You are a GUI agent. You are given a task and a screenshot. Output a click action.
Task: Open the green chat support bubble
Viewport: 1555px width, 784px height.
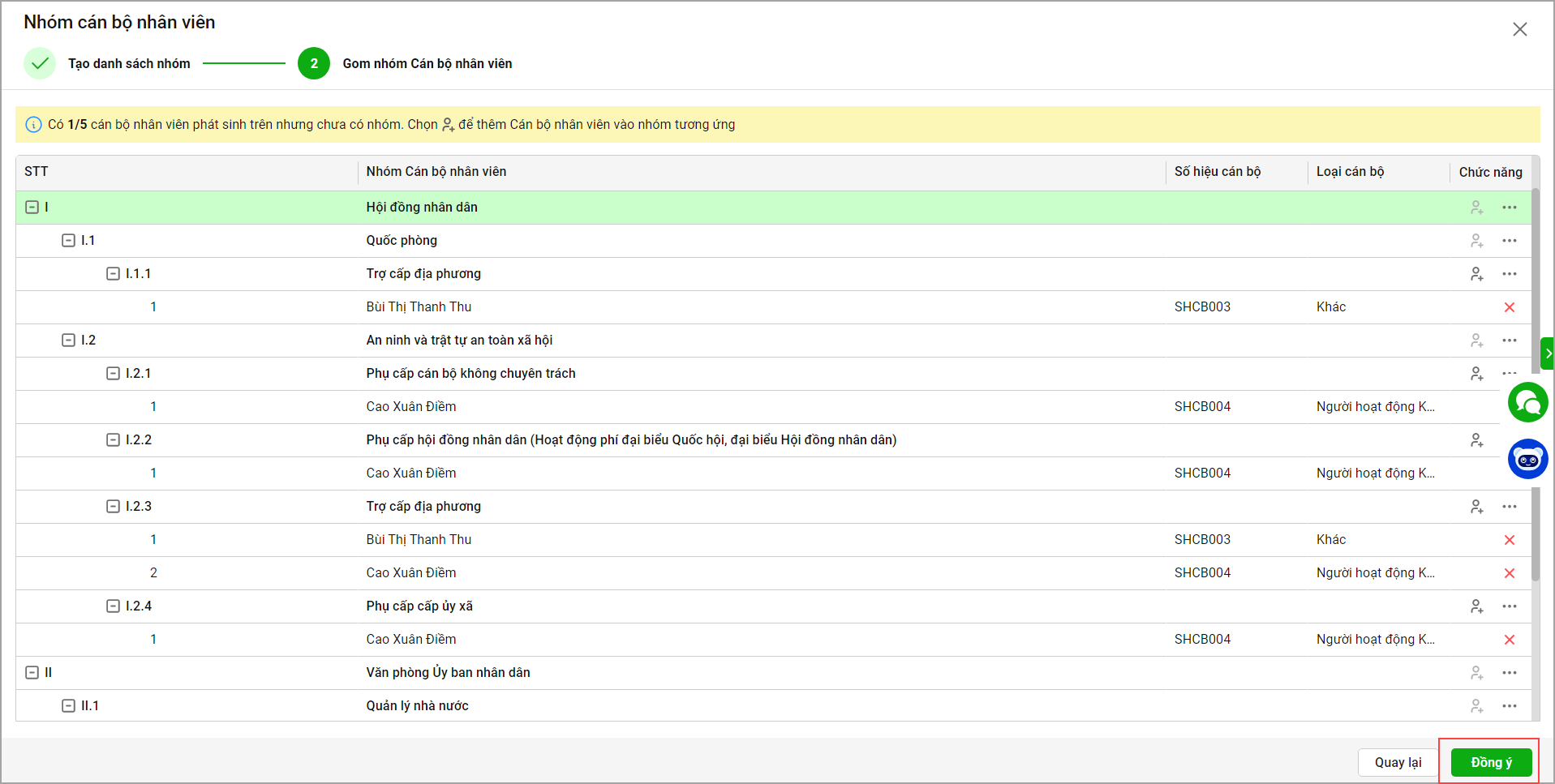[1527, 402]
